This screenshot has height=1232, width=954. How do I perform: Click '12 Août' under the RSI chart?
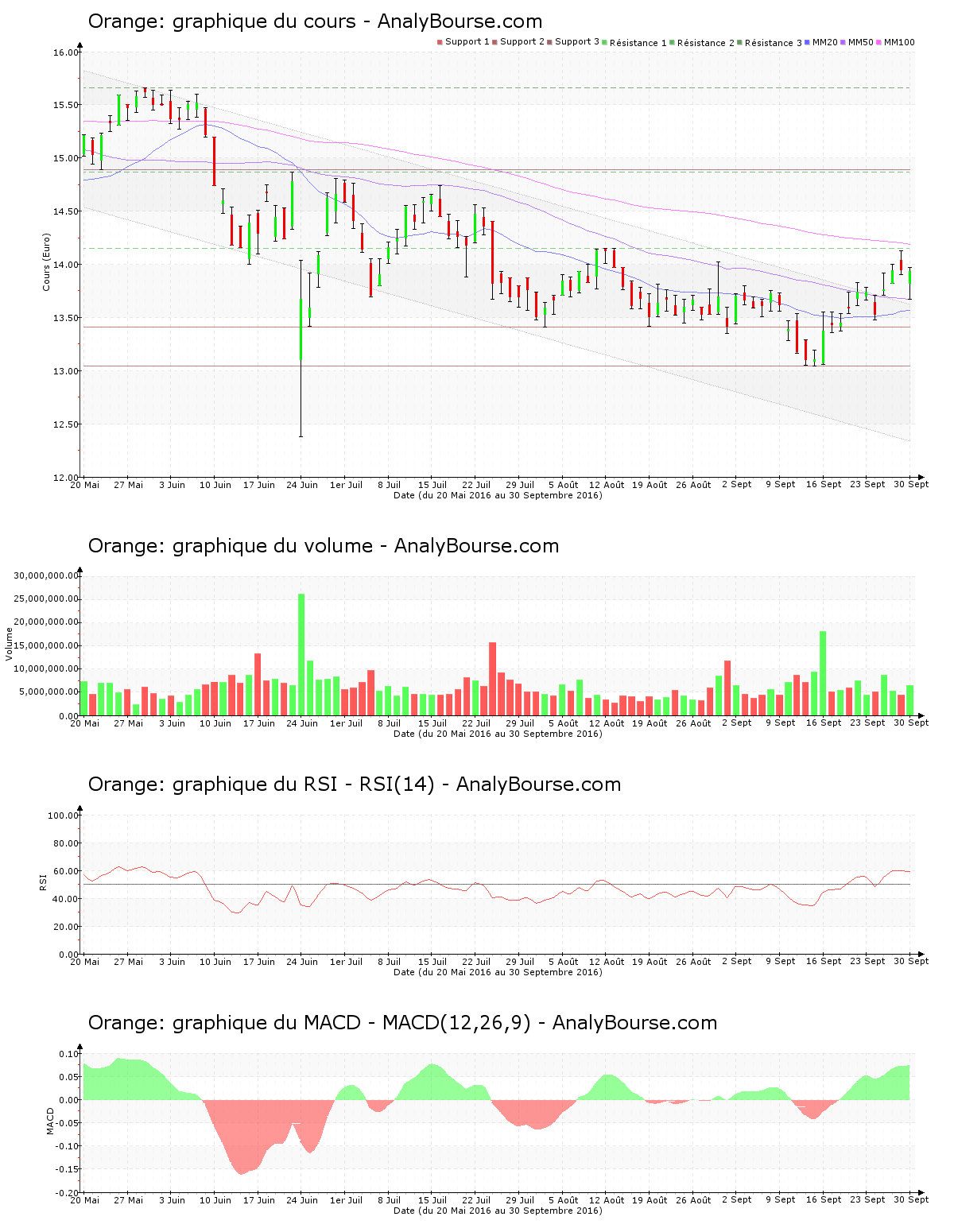click(x=607, y=962)
